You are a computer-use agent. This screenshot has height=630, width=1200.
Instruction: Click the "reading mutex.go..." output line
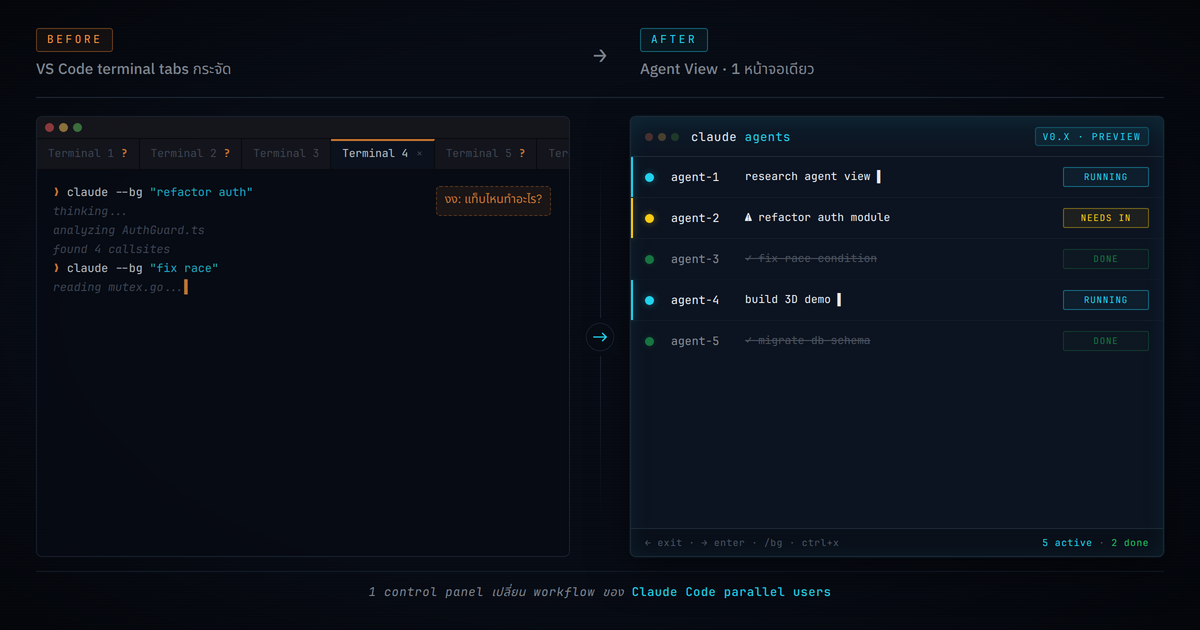tap(118, 287)
